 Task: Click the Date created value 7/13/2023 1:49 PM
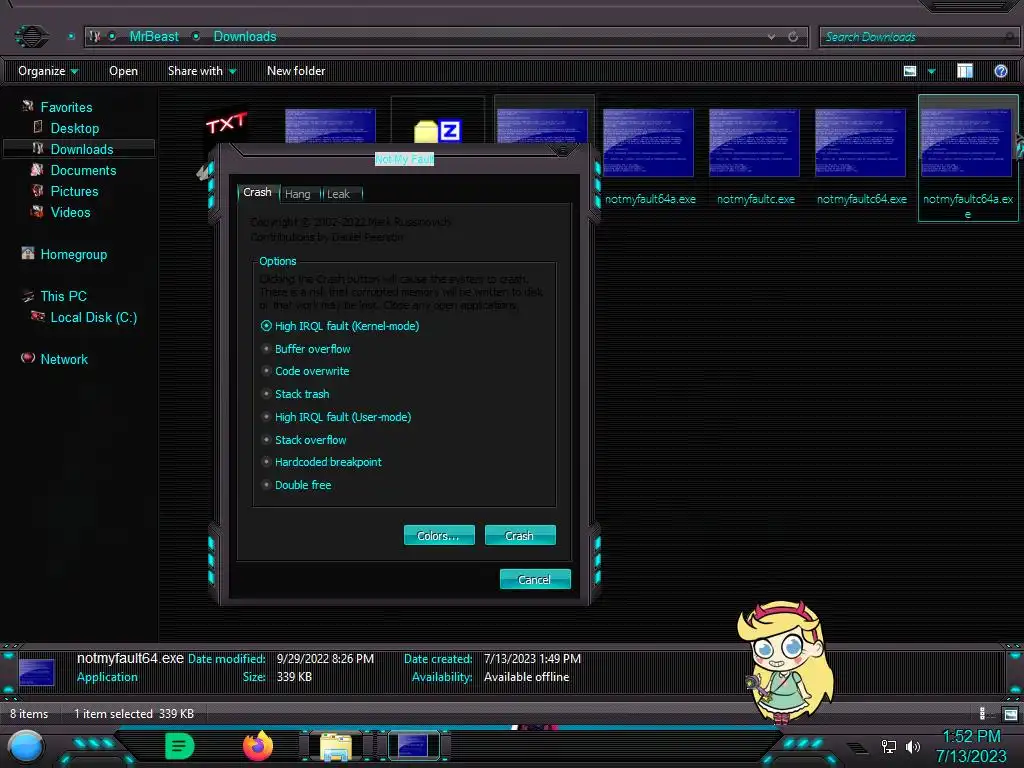click(x=532, y=658)
